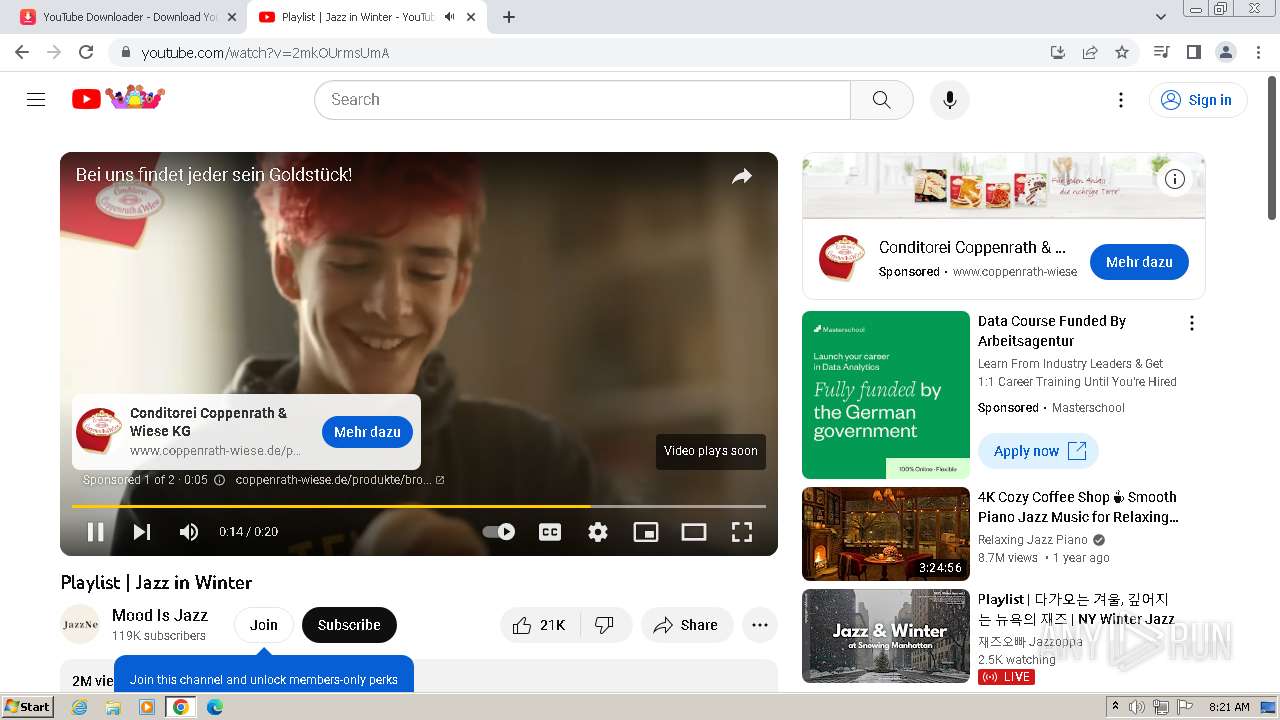The image size is (1280, 720).
Task: Go to YouTube home via logo
Action: pyautogui.click(x=118, y=99)
